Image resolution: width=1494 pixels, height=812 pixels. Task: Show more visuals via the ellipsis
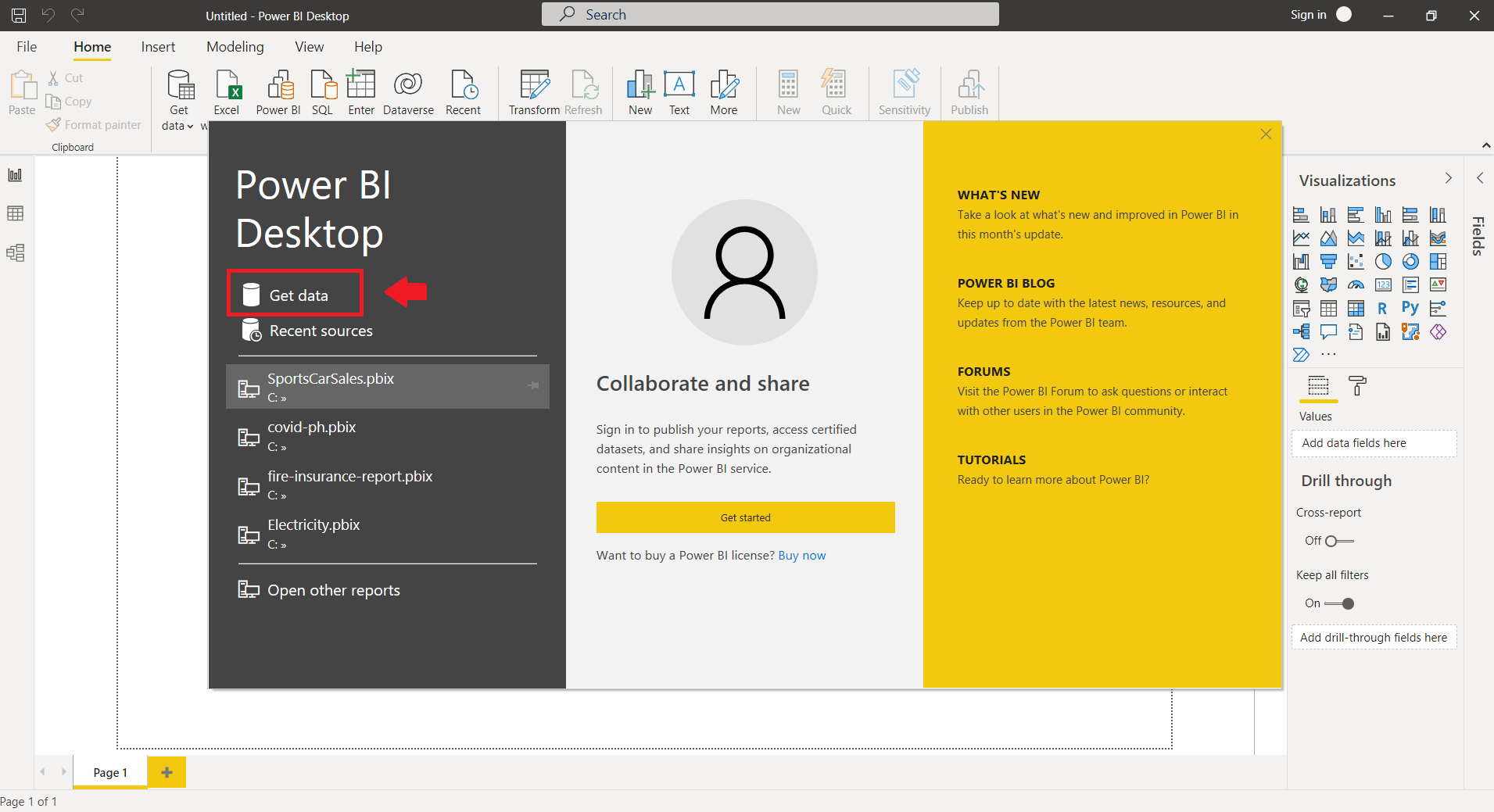click(x=1328, y=355)
